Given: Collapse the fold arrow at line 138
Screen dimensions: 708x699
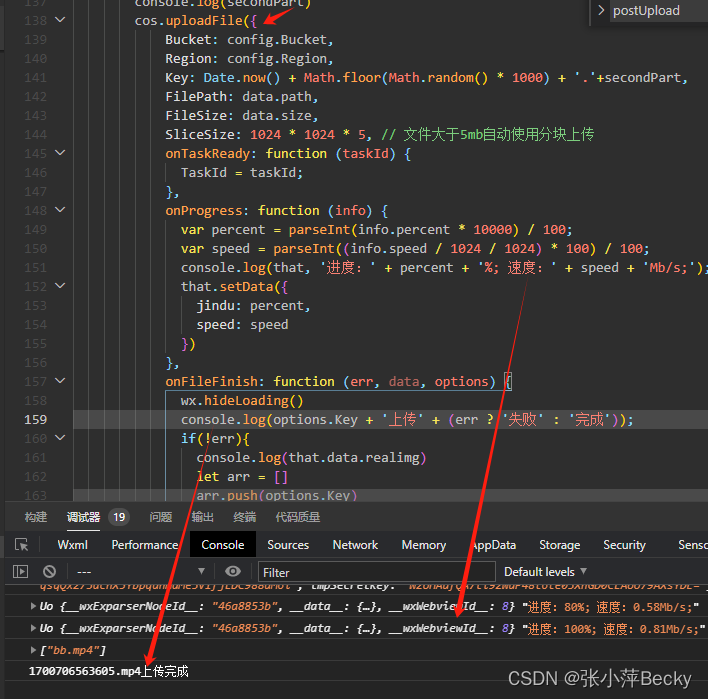Looking at the screenshot, I should [x=60, y=19].
